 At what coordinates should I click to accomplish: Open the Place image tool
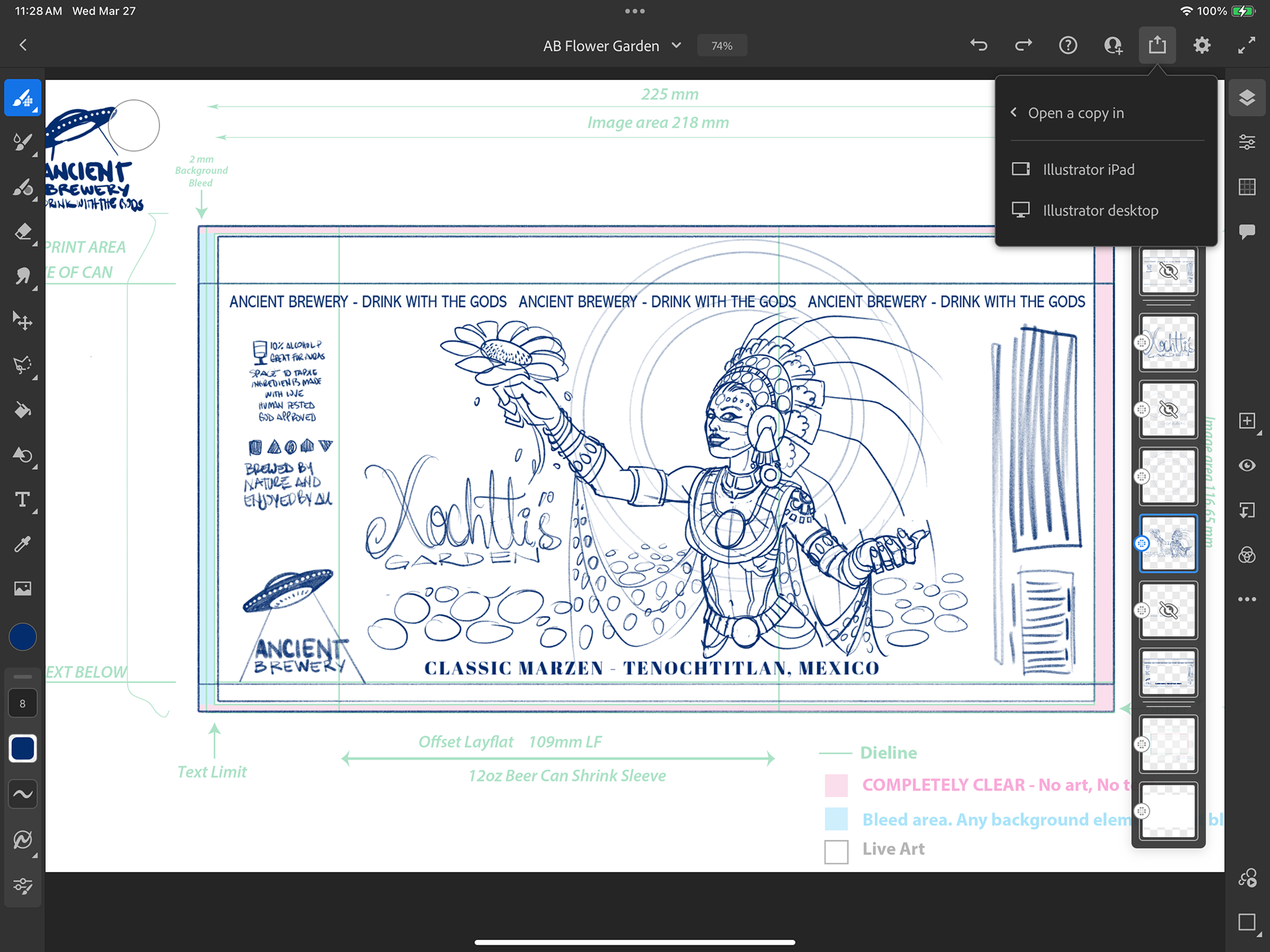[22, 588]
